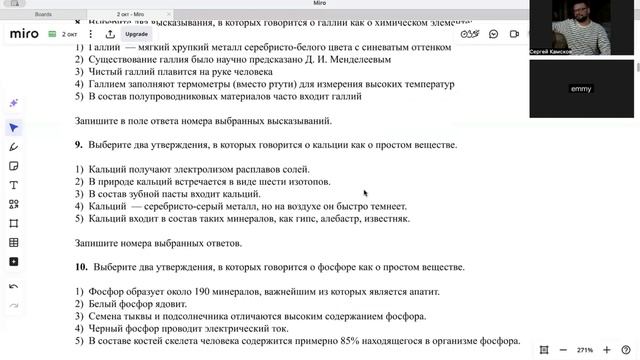Image resolution: width=640 pixels, height=360 pixels.
Task: Click 'Фосфор образует около 190 минералов' line
Action: pos(264,292)
